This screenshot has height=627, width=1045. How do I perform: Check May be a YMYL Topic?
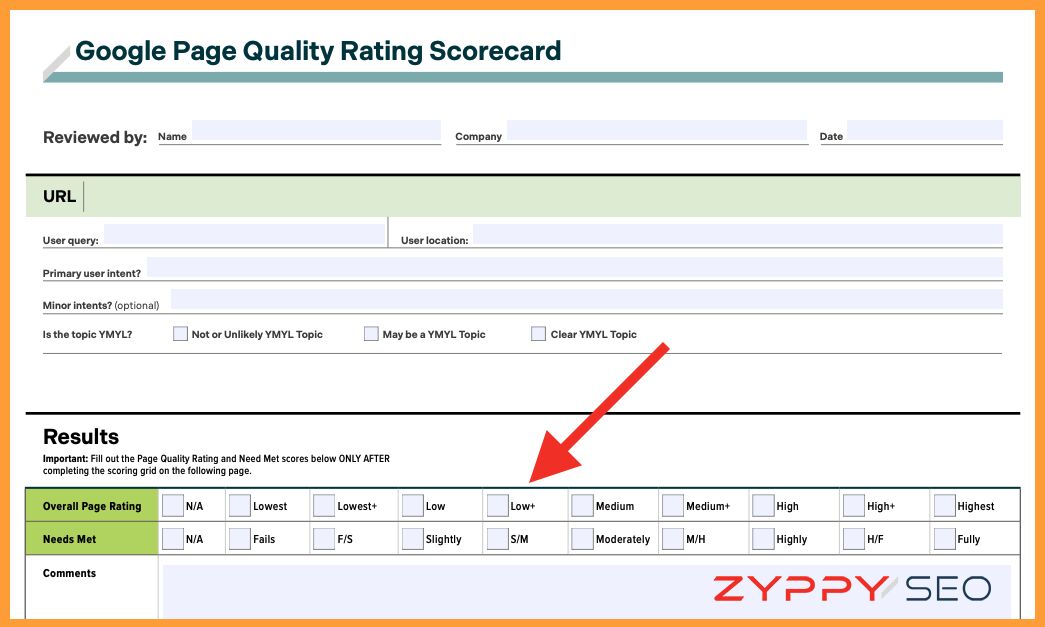point(371,334)
